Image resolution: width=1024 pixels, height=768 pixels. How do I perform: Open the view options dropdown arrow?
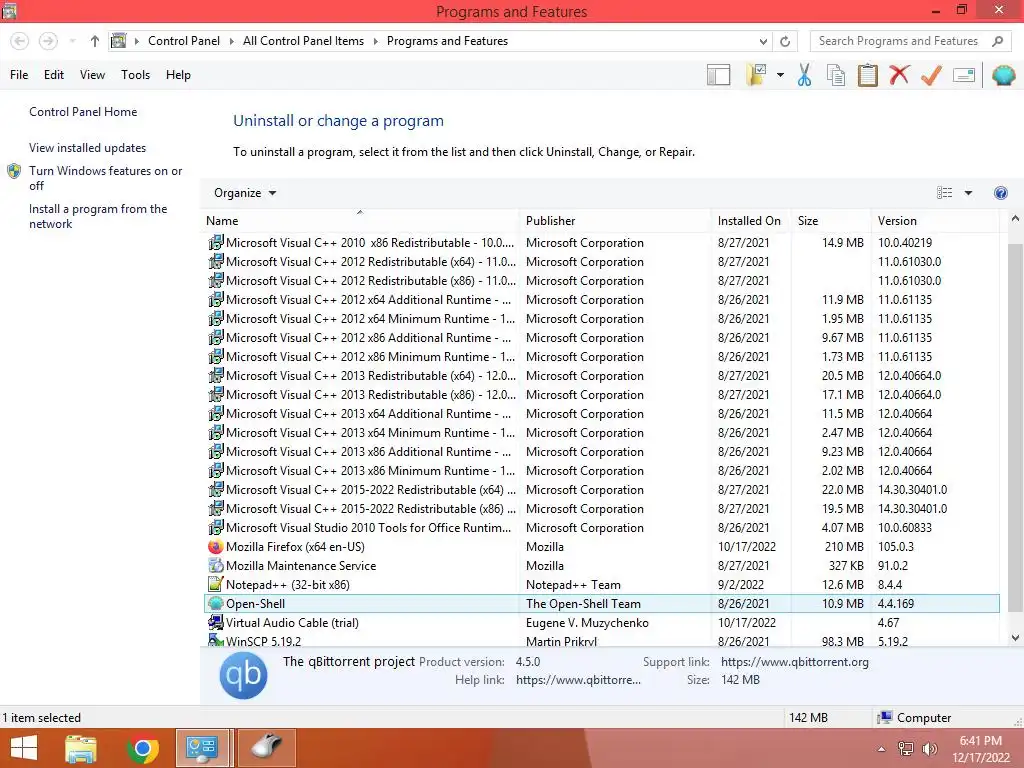[968, 193]
